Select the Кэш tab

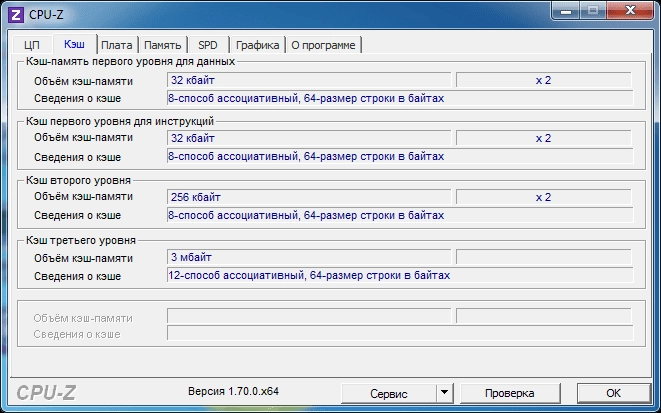(75, 44)
